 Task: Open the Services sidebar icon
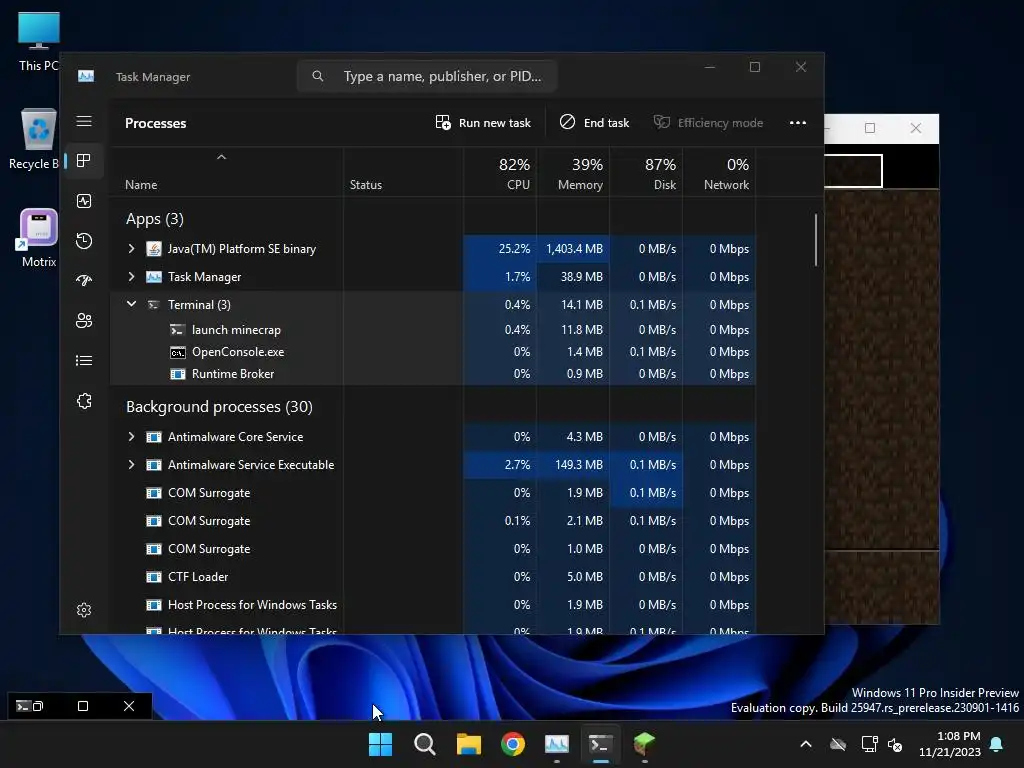point(84,401)
